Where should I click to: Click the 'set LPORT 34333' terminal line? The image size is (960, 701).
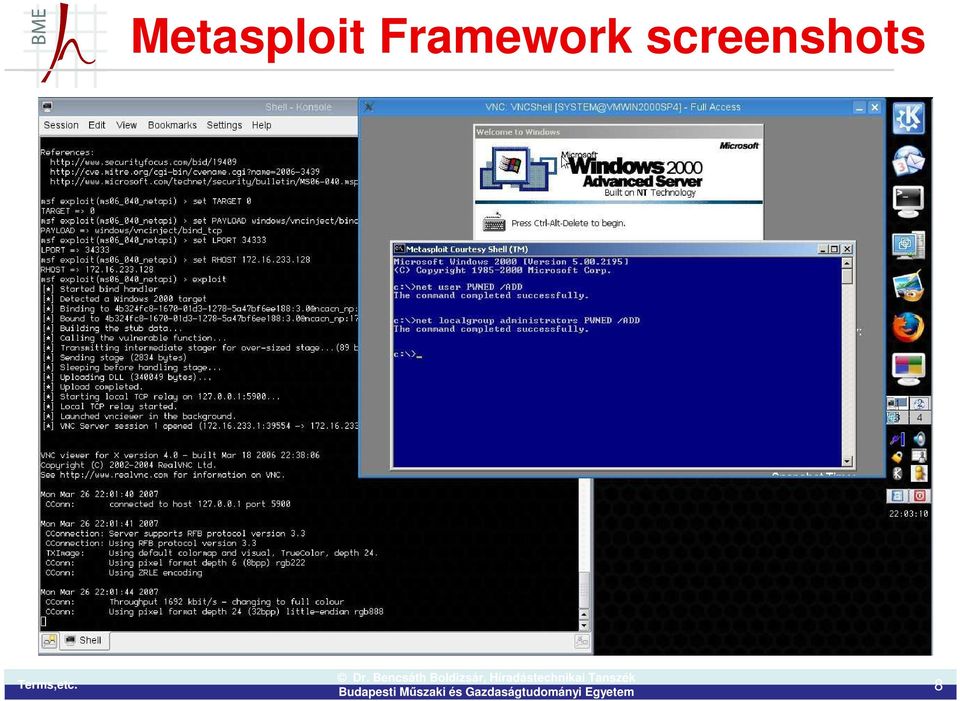(153, 240)
